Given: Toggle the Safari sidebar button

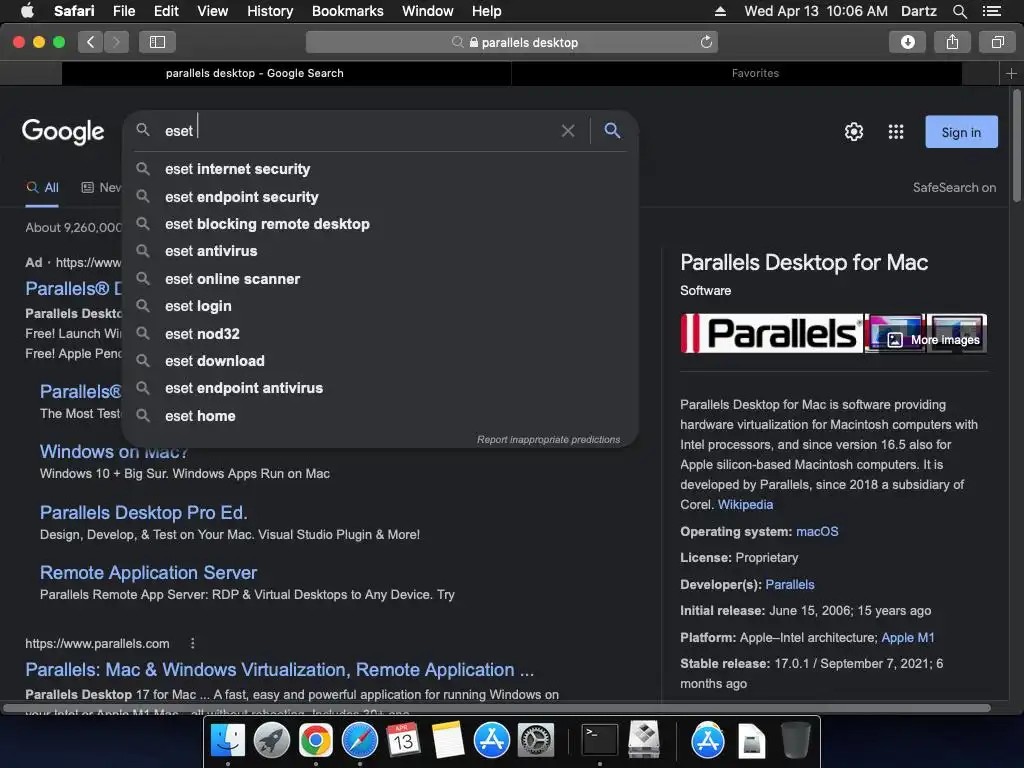Looking at the screenshot, I should coord(157,42).
